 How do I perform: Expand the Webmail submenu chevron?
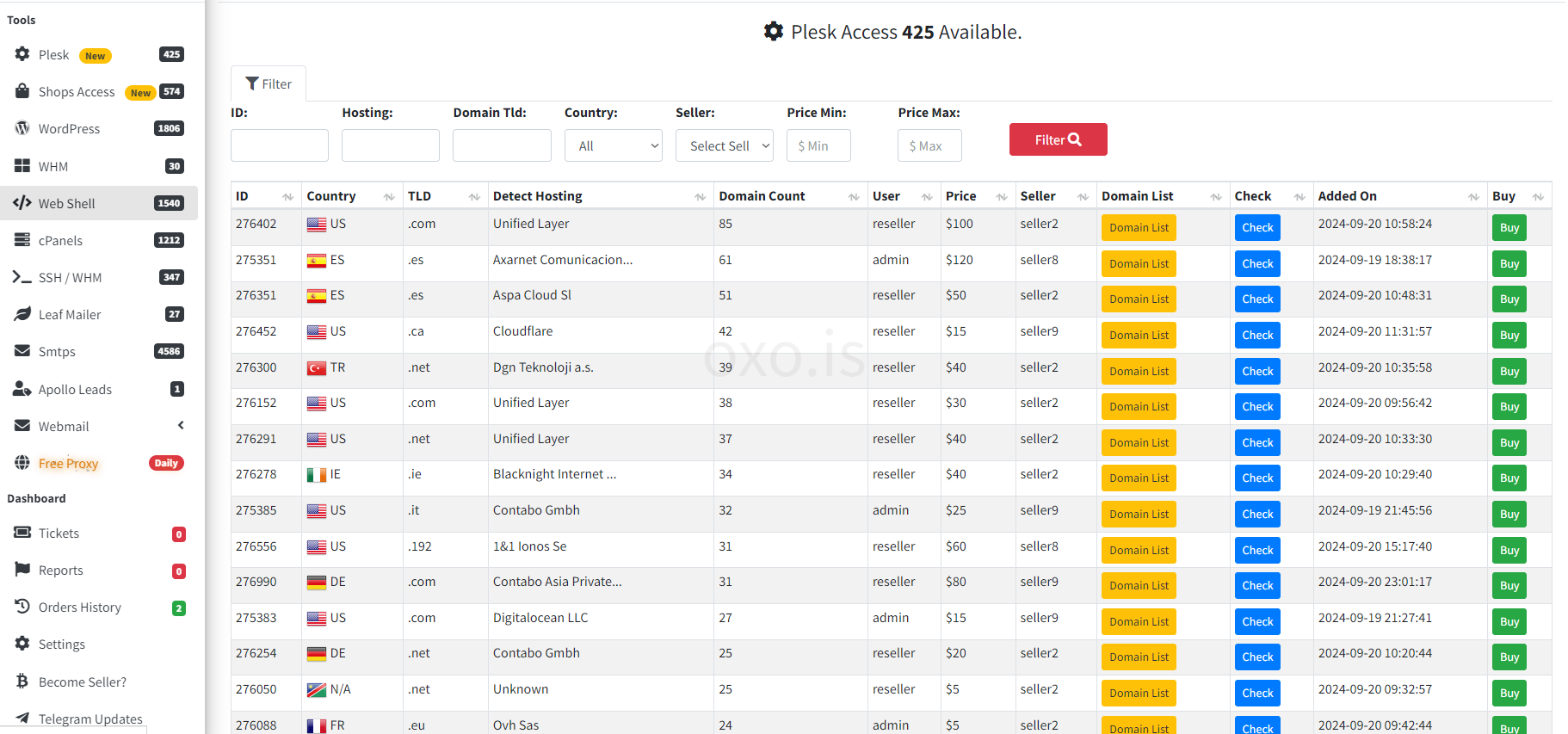click(x=181, y=425)
